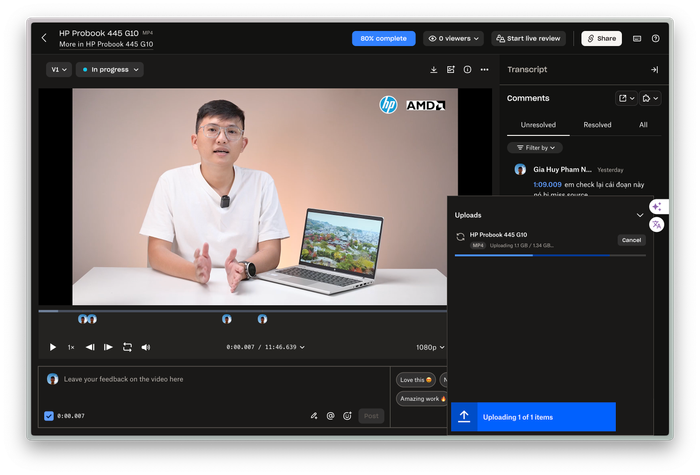Add an emoji reaction to the comment

[347, 416]
